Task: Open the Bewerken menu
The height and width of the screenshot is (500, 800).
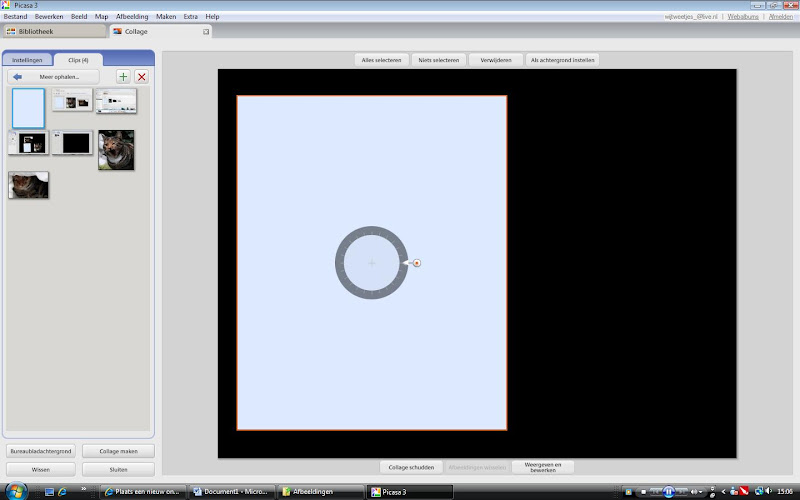Action: [x=49, y=16]
